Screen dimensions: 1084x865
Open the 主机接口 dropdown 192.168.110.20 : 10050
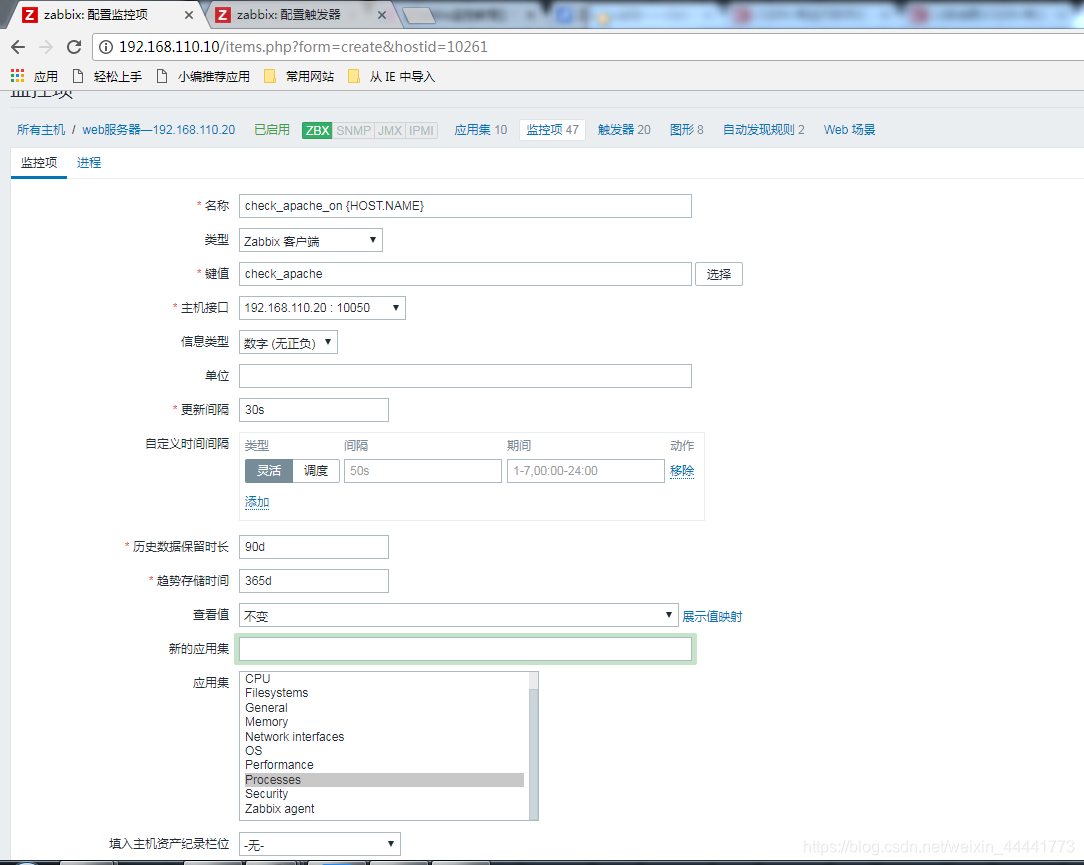pos(322,308)
